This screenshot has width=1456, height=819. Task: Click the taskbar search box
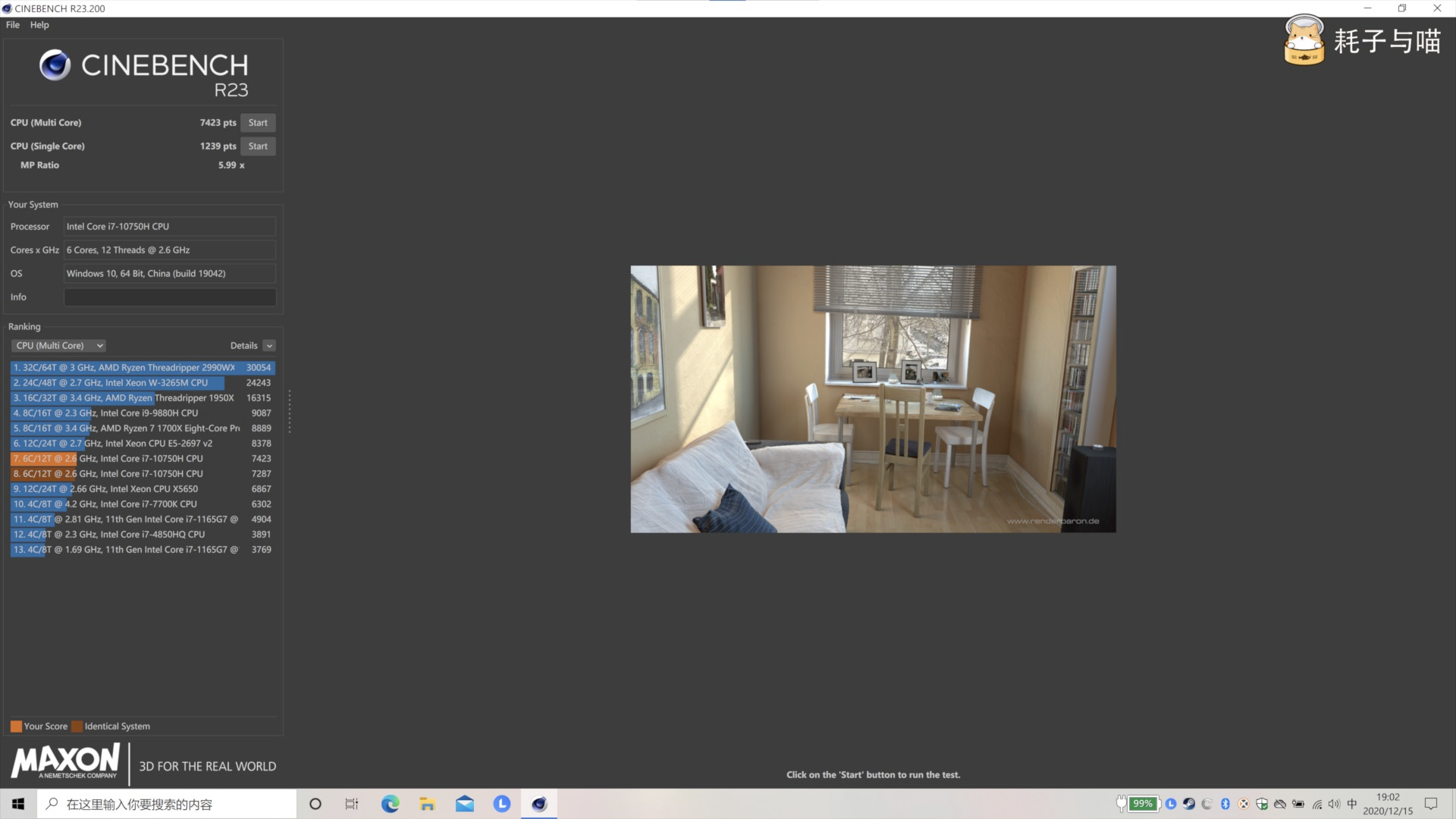coord(167,804)
